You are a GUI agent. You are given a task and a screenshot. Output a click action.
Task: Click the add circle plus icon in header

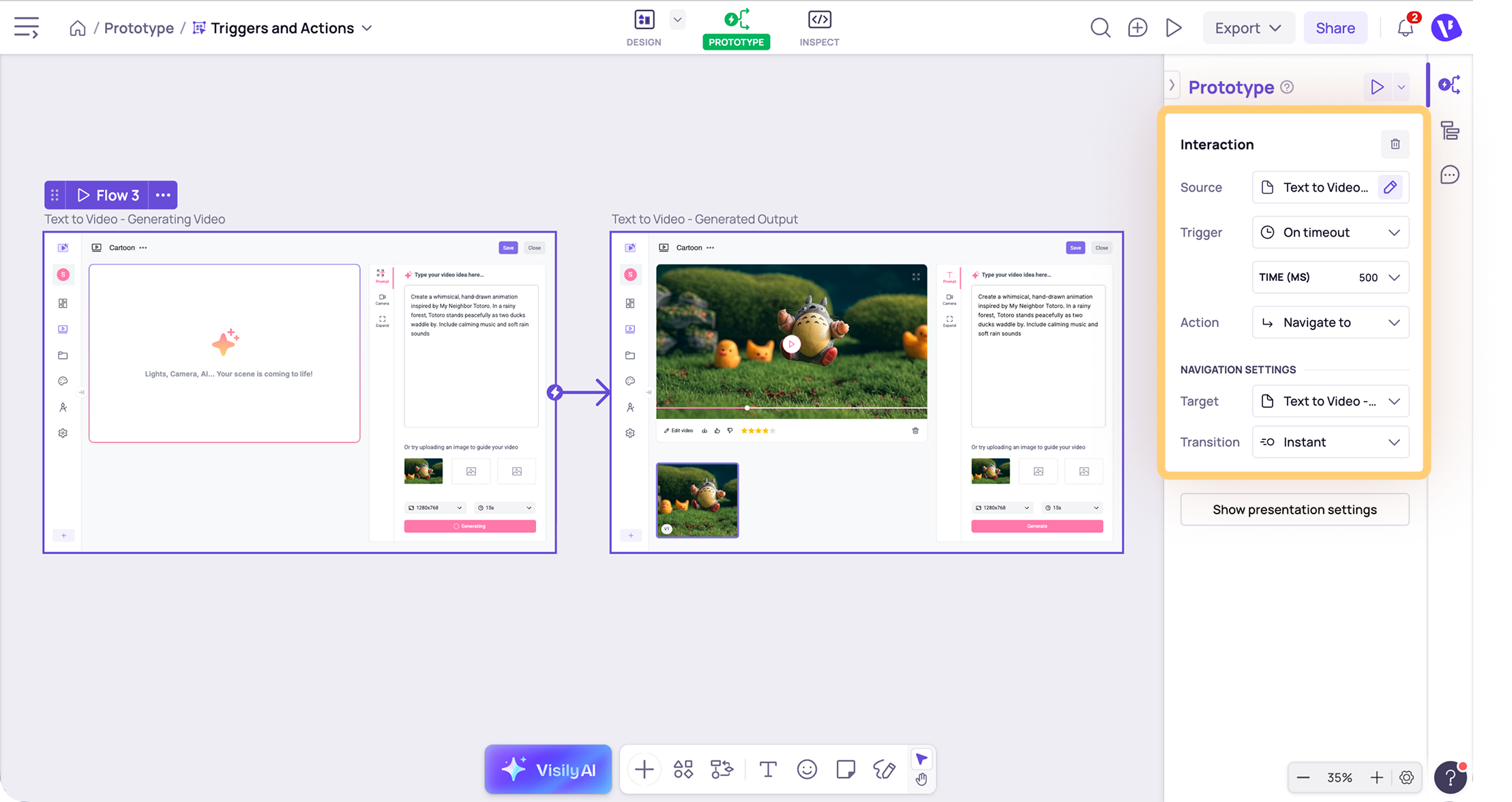point(1138,28)
